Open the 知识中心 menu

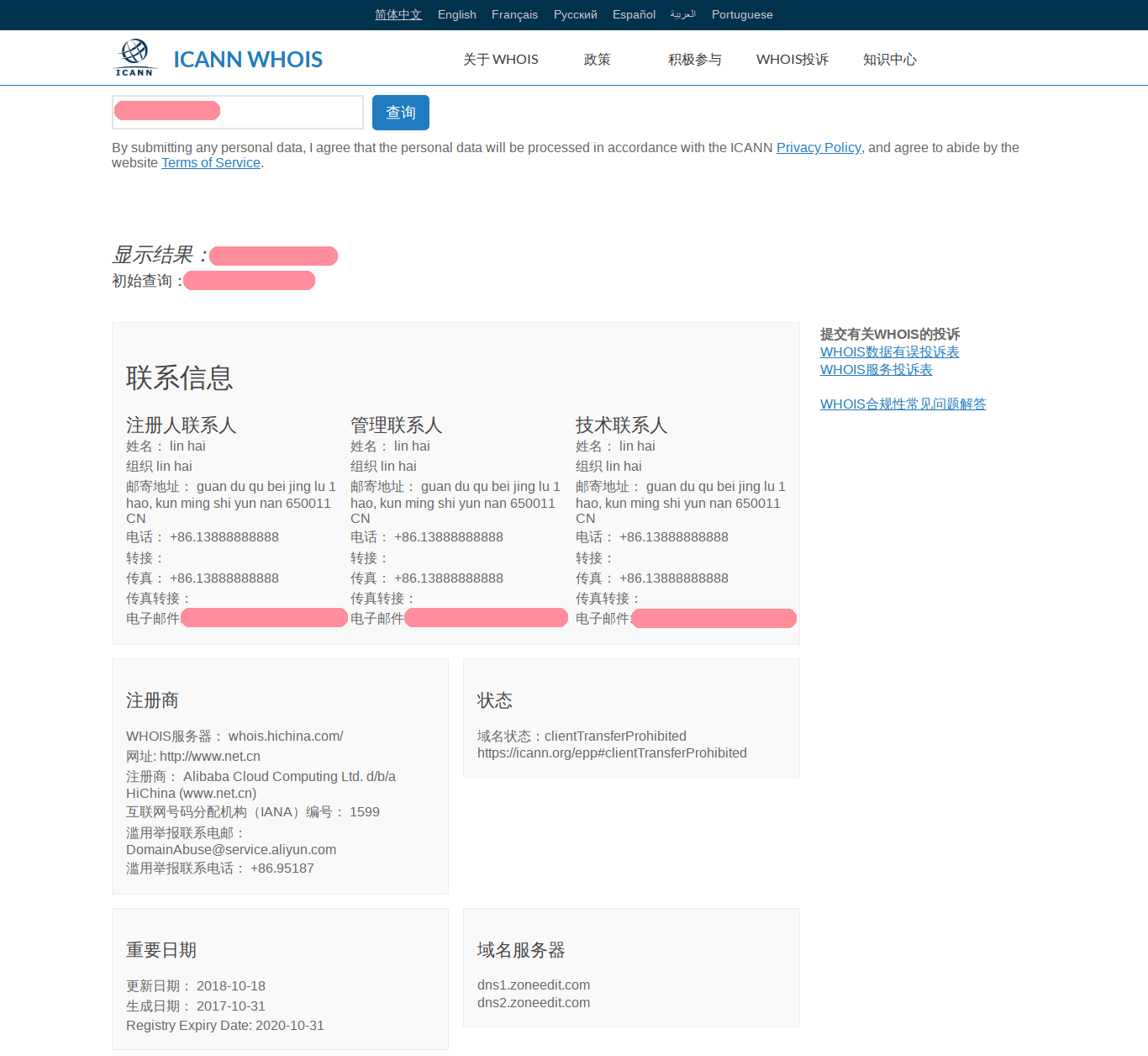click(890, 60)
